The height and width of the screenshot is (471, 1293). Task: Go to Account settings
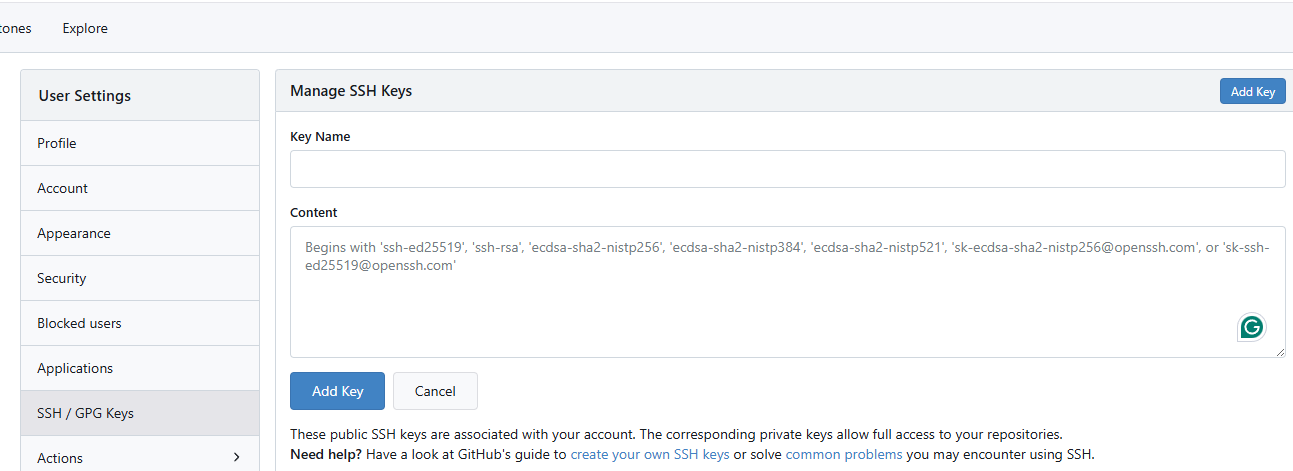(x=62, y=188)
